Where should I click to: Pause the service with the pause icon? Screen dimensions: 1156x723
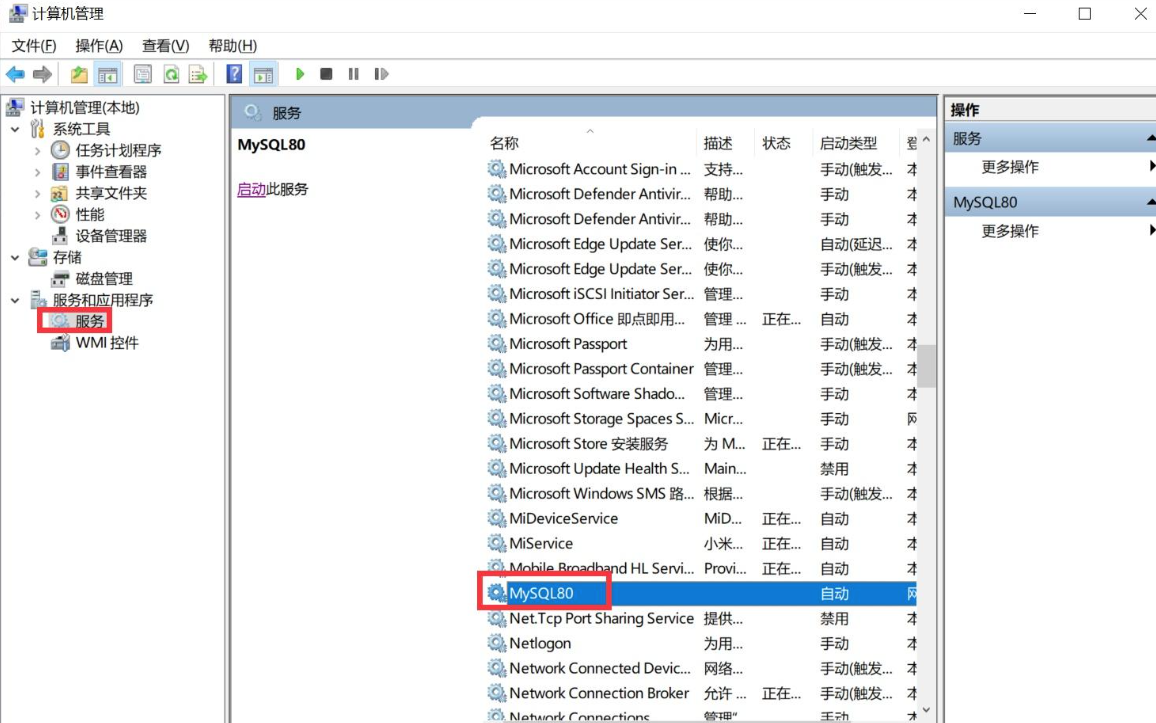point(354,74)
